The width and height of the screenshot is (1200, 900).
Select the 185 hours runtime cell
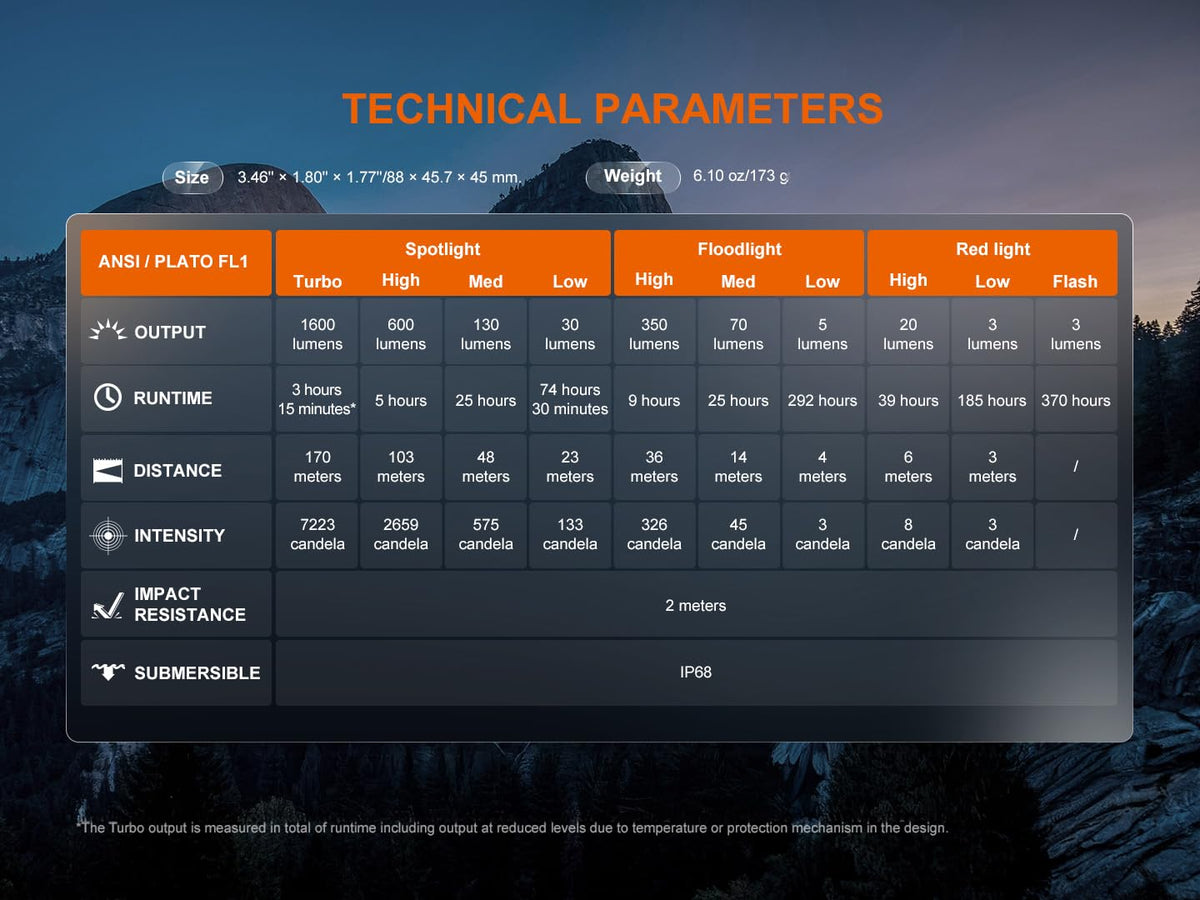[992, 399]
